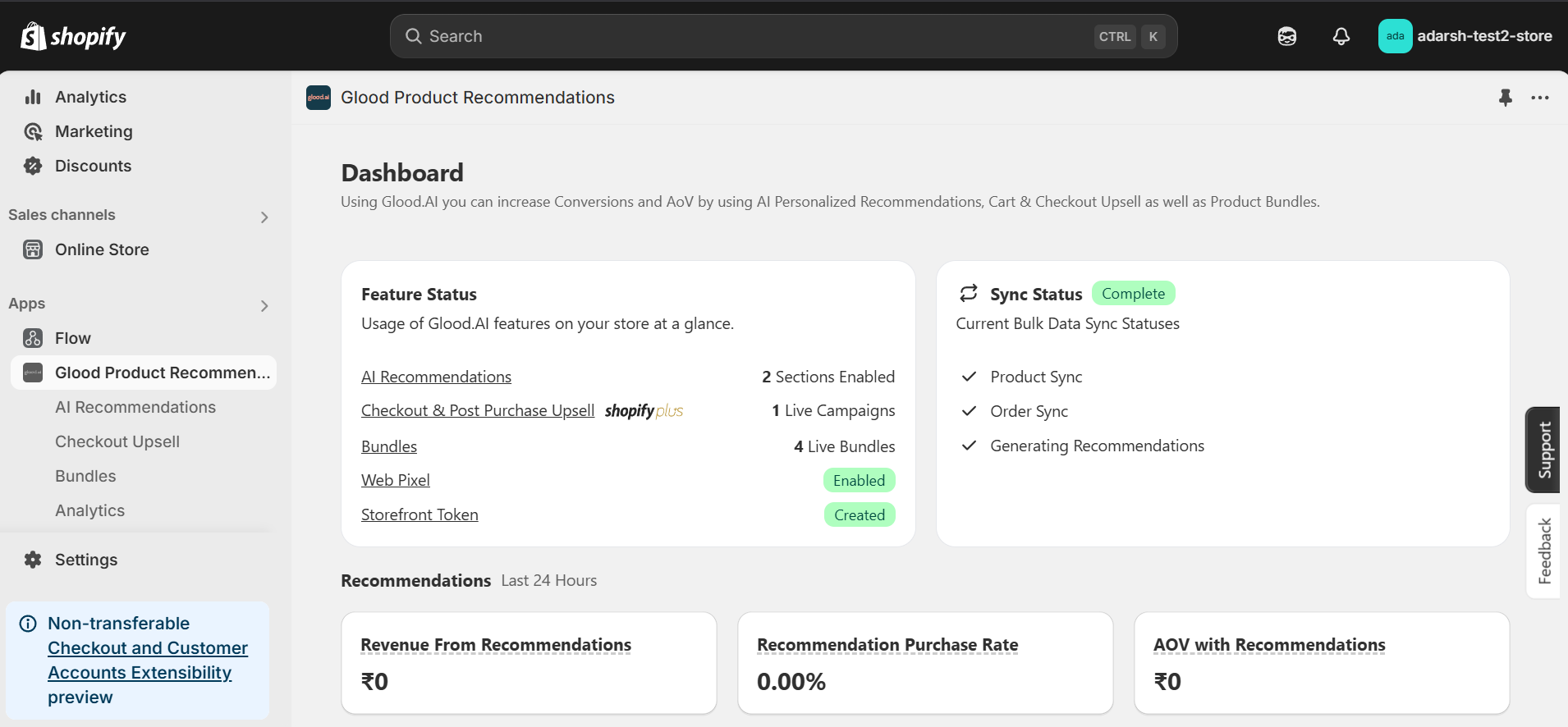The width and height of the screenshot is (1568, 727).
Task: Click the Sync Status refresh icon
Action: point(969,294)
